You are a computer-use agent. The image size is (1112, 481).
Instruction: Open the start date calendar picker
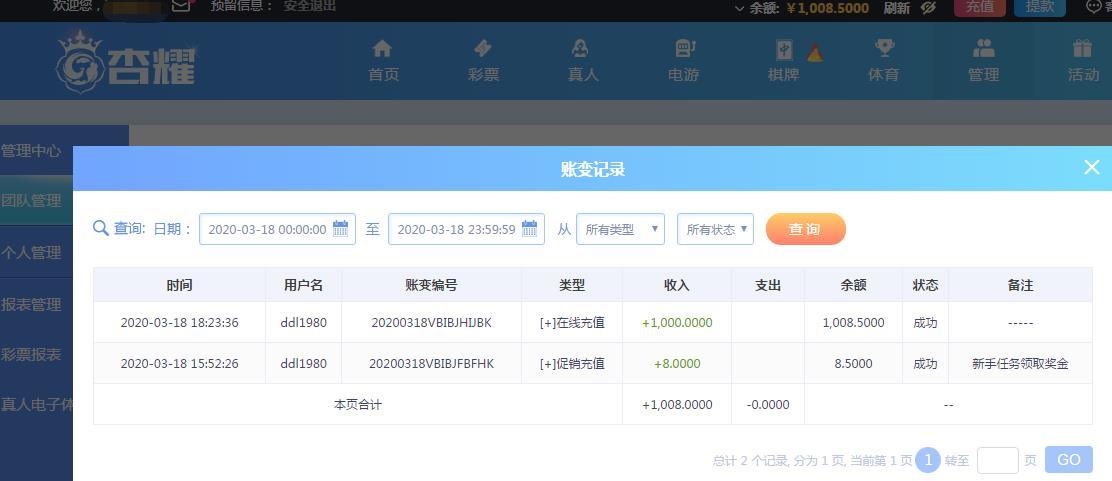coord(340,229)
